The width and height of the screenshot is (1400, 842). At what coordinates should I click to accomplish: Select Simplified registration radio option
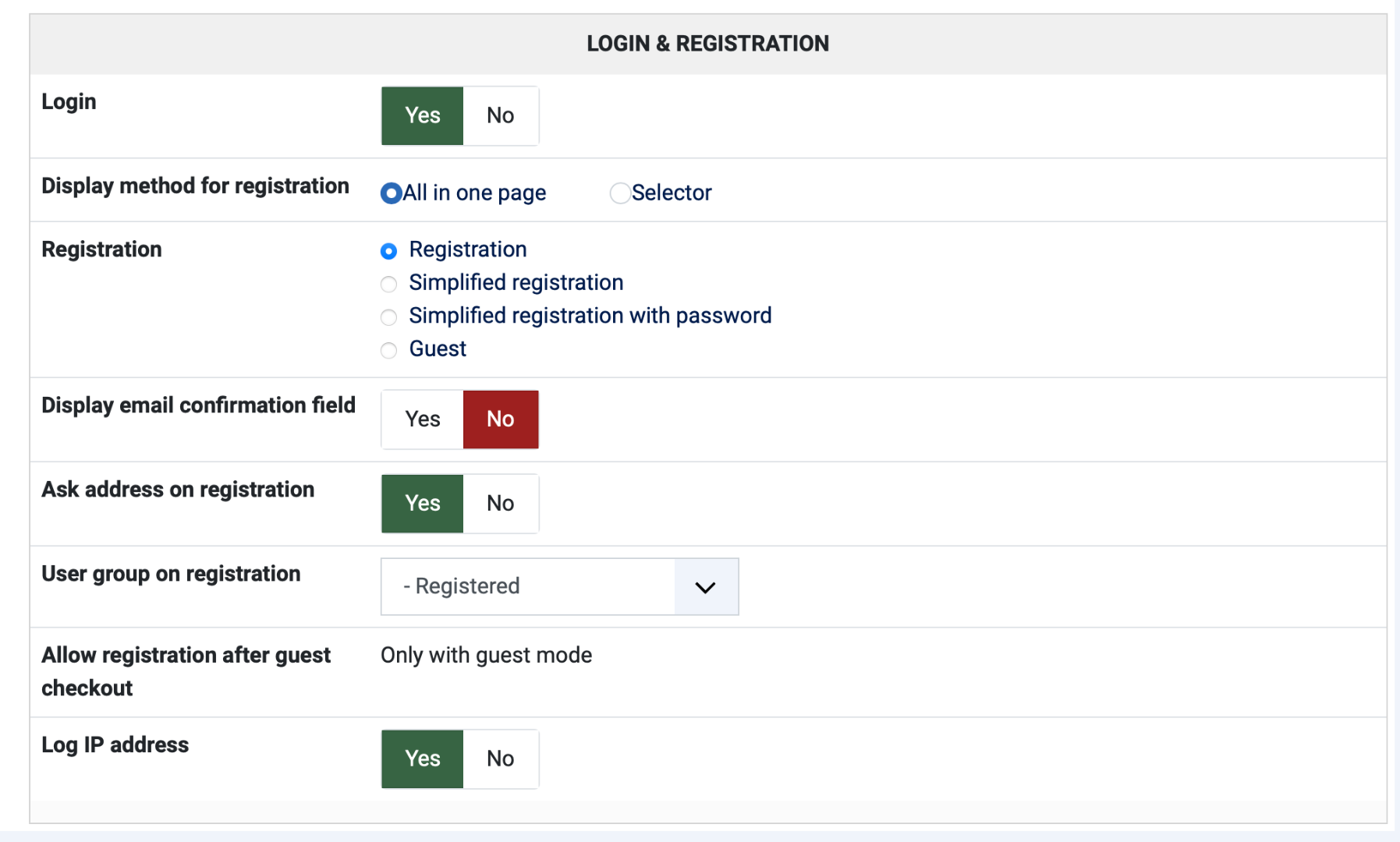coord(388,284)
